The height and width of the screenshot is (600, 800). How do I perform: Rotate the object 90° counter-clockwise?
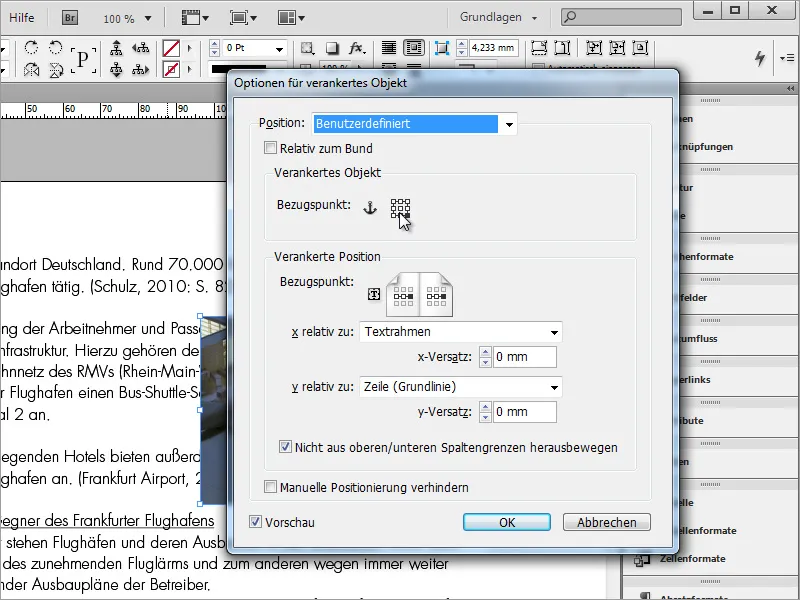click(x=55, y=48)
